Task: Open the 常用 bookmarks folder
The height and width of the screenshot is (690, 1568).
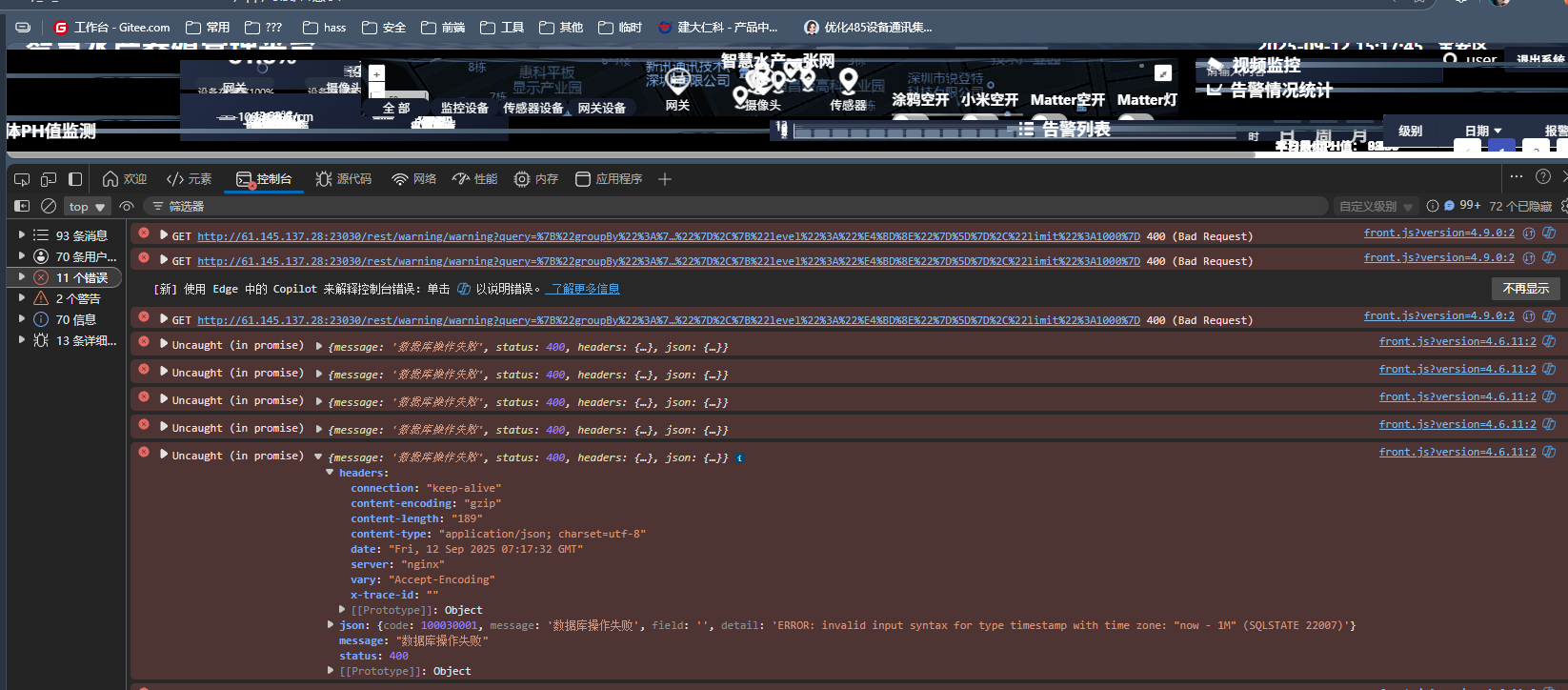Action: pyautogui.click(x=208, y=28)
